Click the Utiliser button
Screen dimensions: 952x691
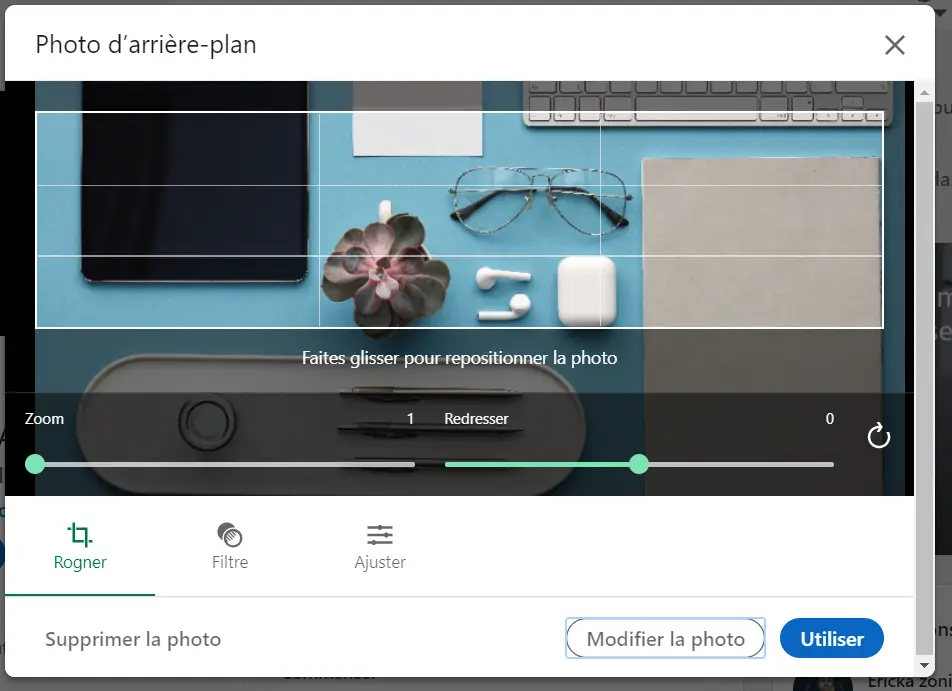[831, 638]
